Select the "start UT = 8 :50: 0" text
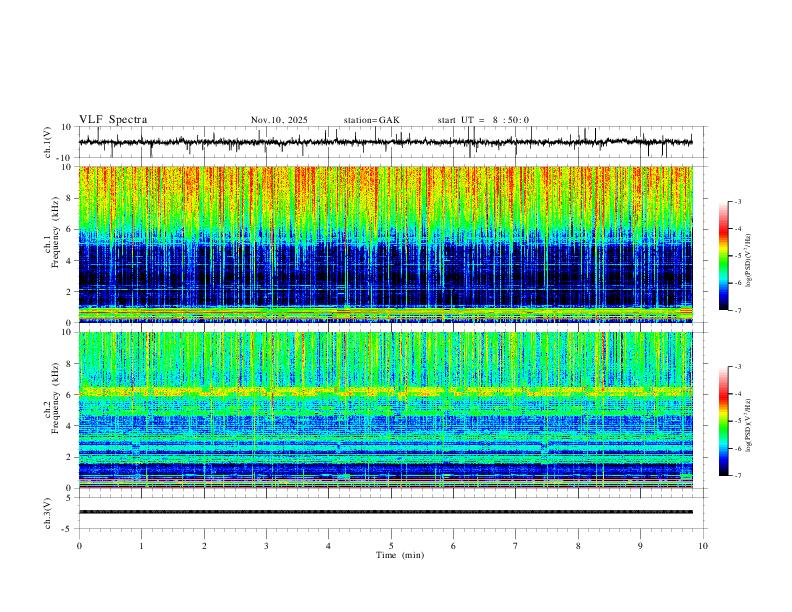This screenshot has width=792, height=612. 483,120
